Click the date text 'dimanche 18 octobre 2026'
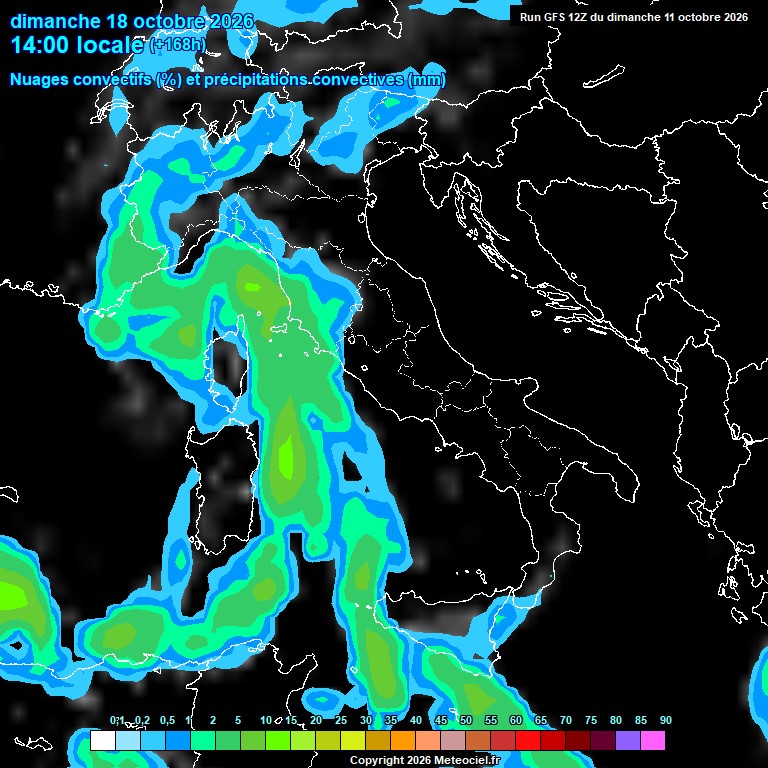Image resolution: width=768 pixels, height=768 pixels. [x=132, y=21]
